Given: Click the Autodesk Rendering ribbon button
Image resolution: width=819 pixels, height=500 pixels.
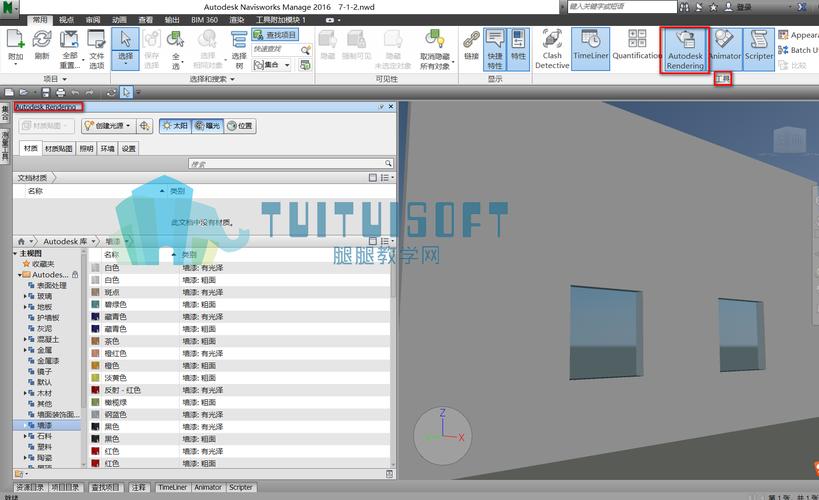Looking at the screenshot, I should coord(685,48).
